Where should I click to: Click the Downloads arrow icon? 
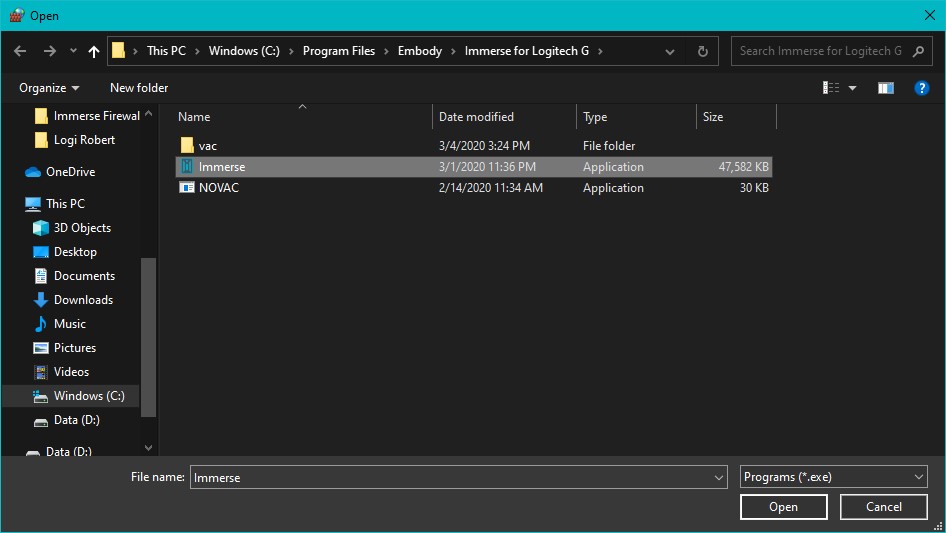pos(40,300)
